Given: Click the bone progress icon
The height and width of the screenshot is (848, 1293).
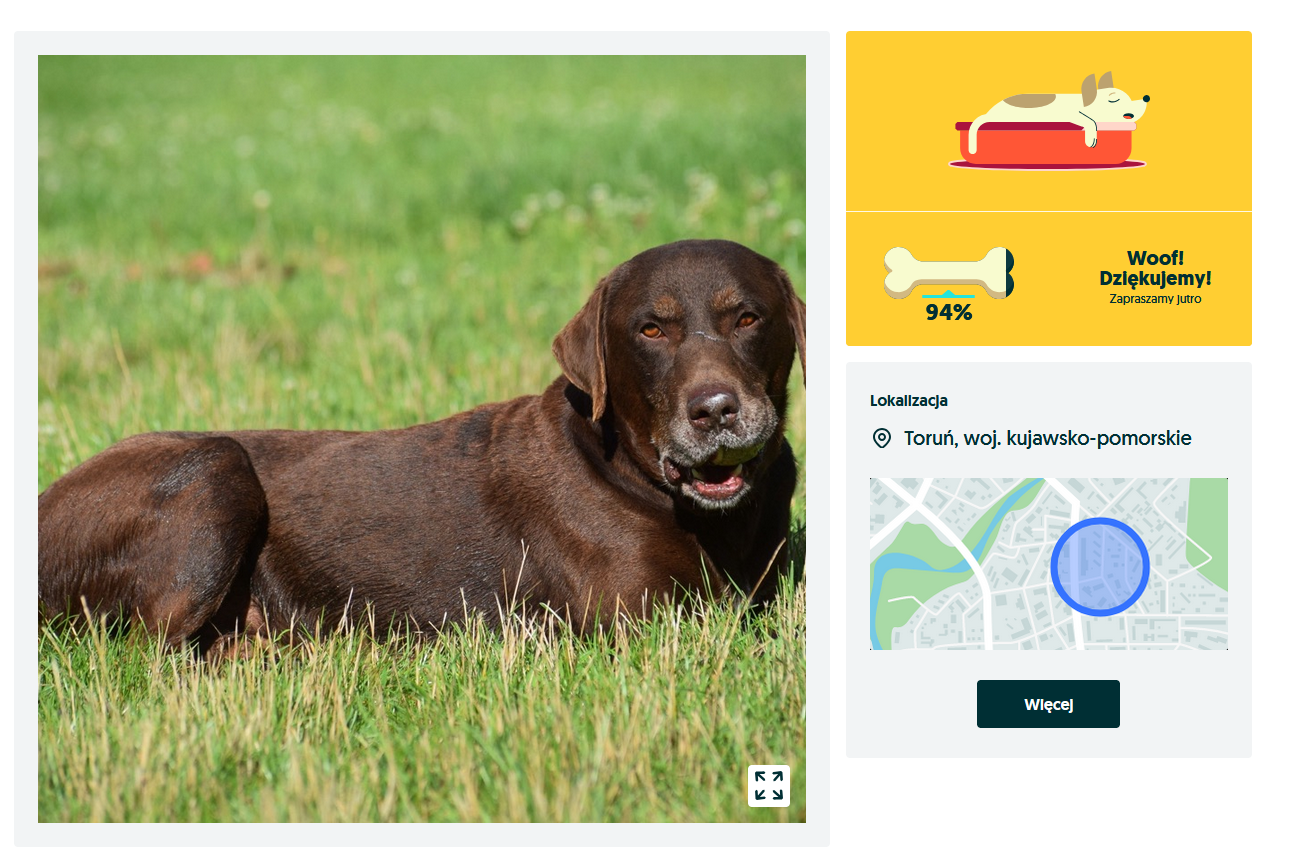Looking at the screenshot, I should [x=949, y=272].
